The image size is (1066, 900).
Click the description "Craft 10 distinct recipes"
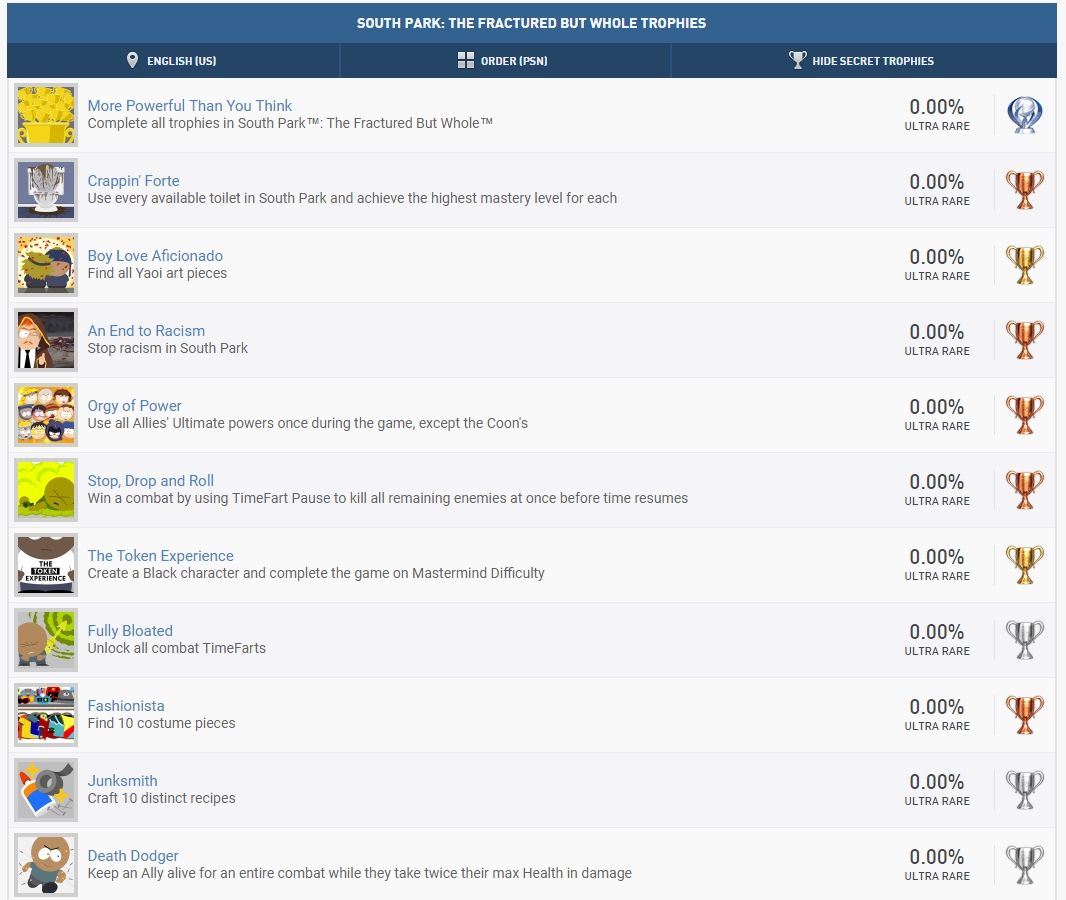tap(161, 798)
